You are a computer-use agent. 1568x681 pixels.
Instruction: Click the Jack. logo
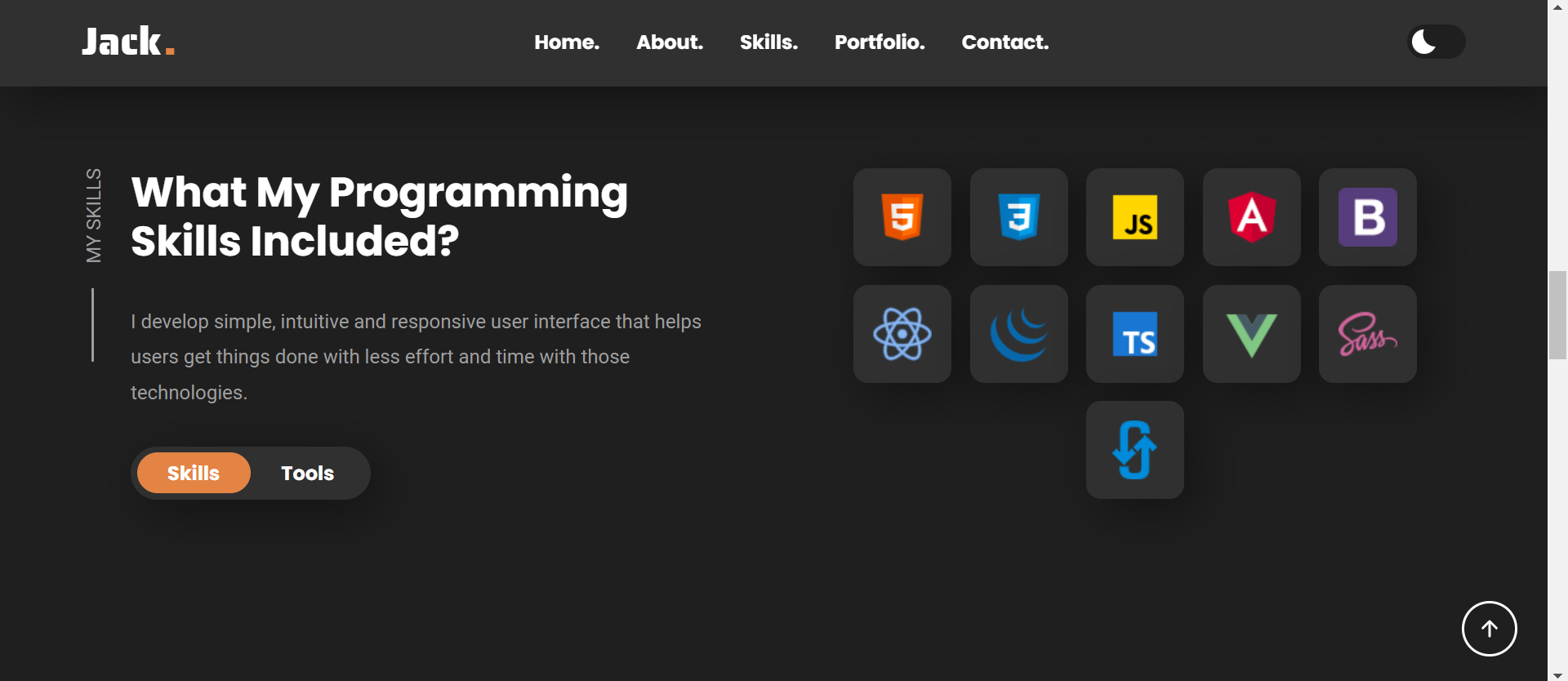tap(128, 42)
